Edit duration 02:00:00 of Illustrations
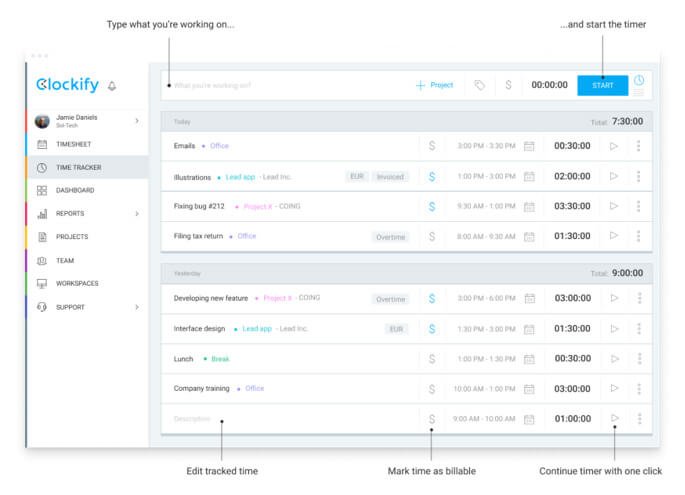Image resolution: width=685 pixels, height=495 pixels. point(572,177)
